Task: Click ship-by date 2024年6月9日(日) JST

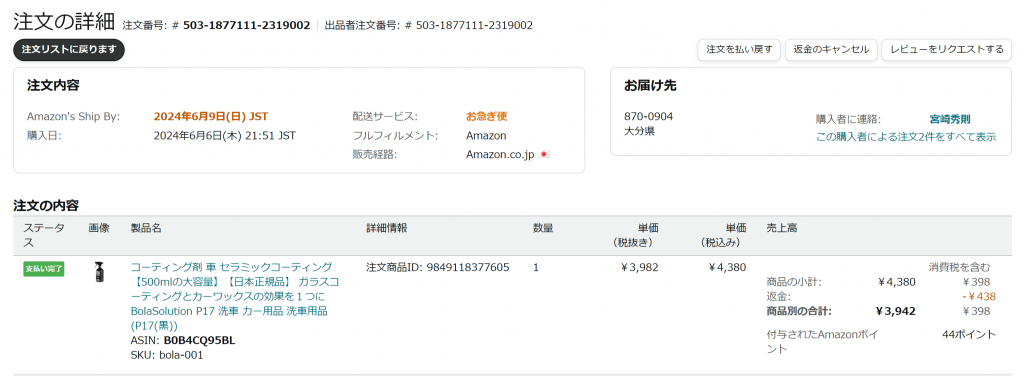Action: pyautogui.click(x=210, y=117)
